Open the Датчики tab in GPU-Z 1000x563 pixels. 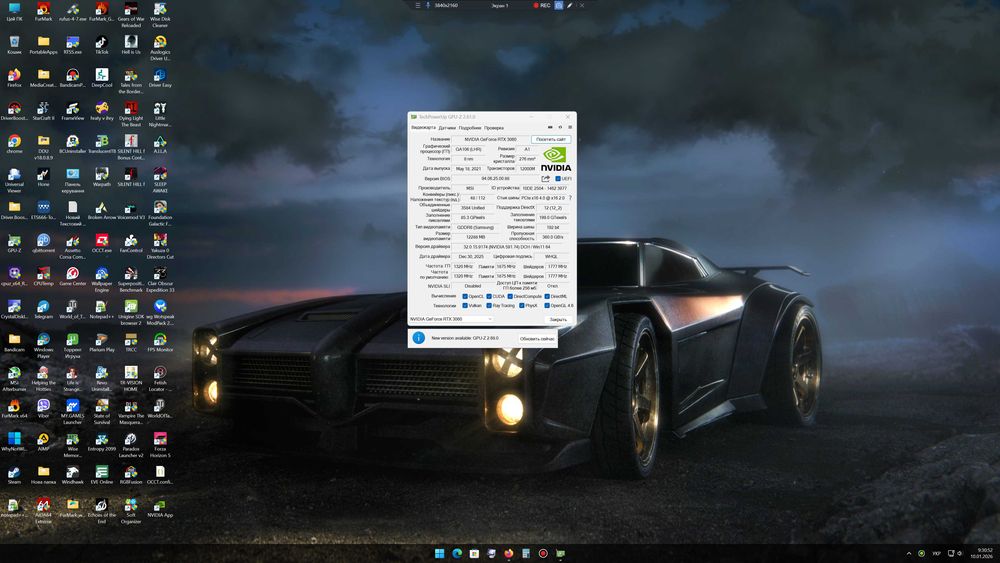pyautogui.click(x=447, y=128)
